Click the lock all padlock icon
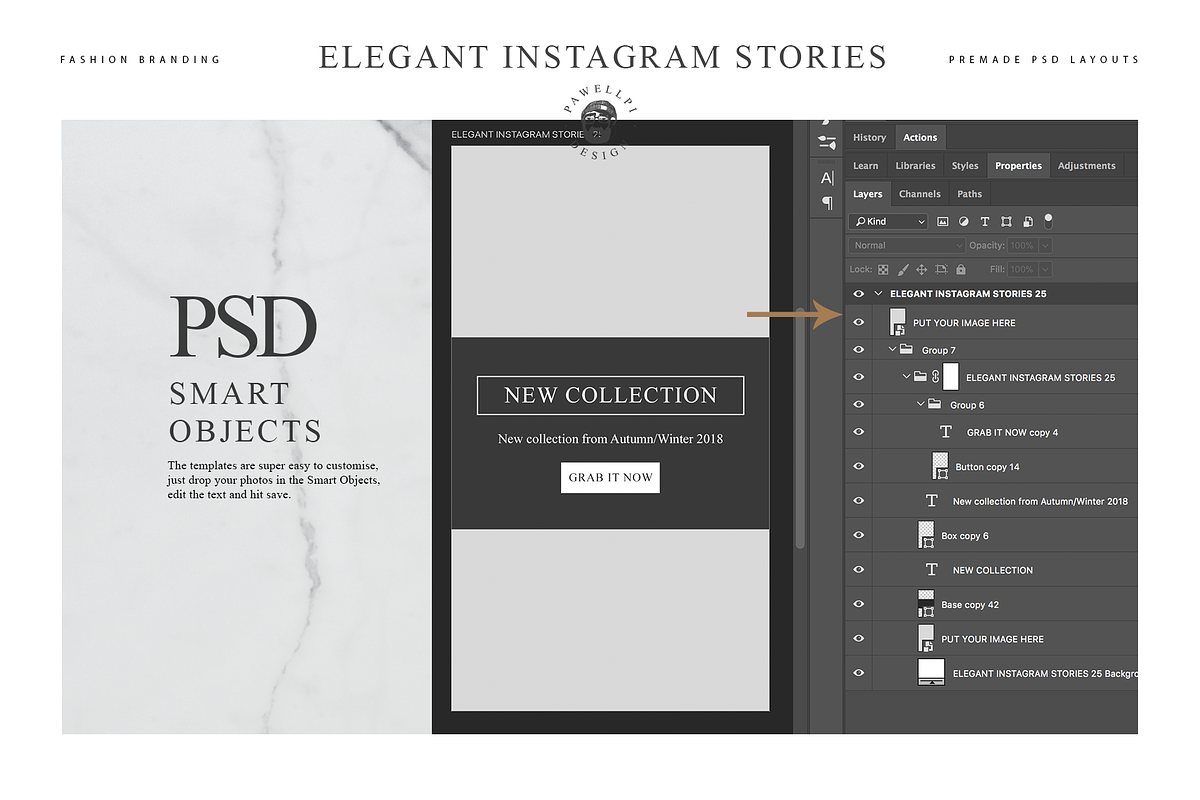This screenshot has height=800, width=1200. point(961,270)
